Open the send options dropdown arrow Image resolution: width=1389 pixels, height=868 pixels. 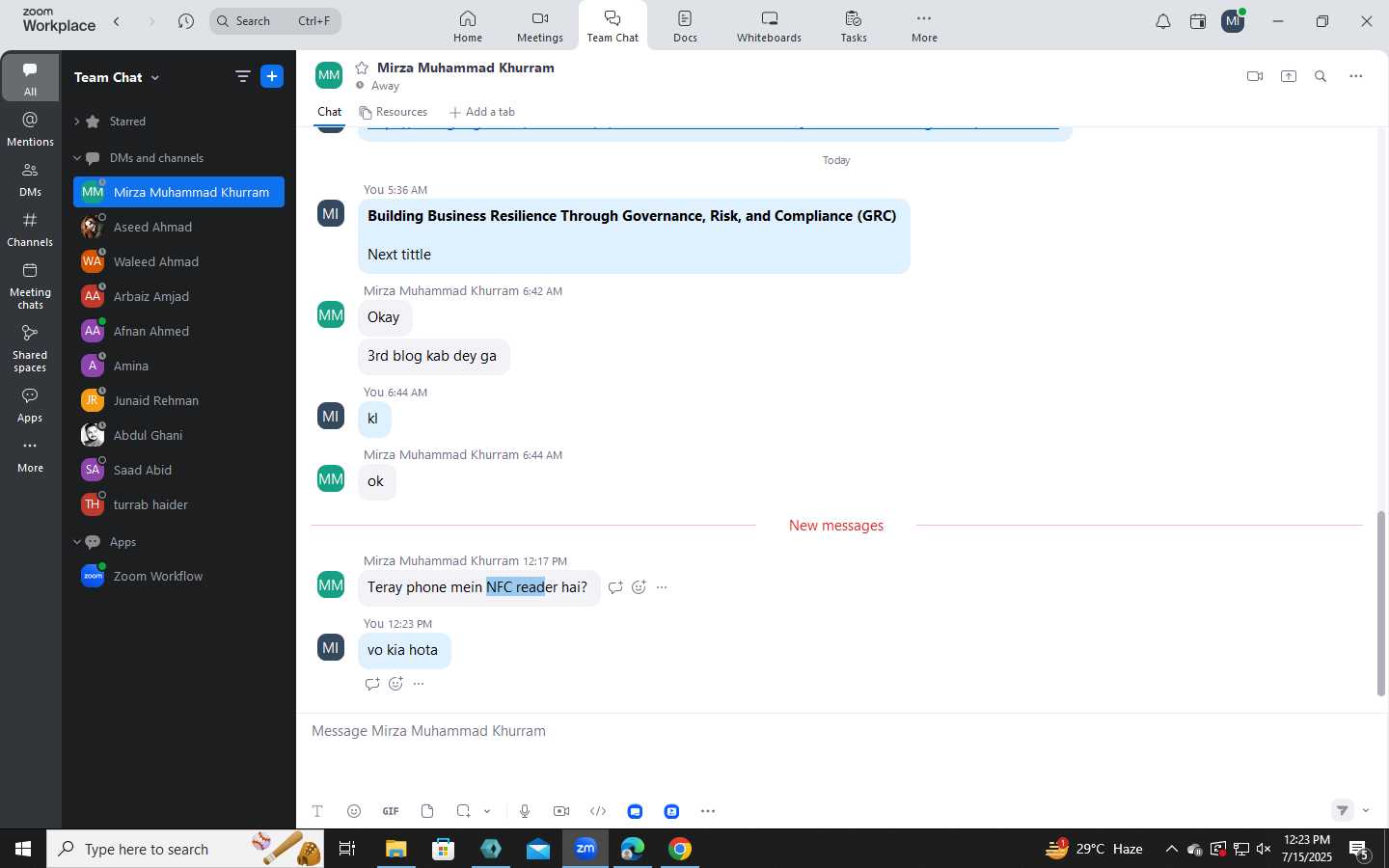(x=1366, y=810)
